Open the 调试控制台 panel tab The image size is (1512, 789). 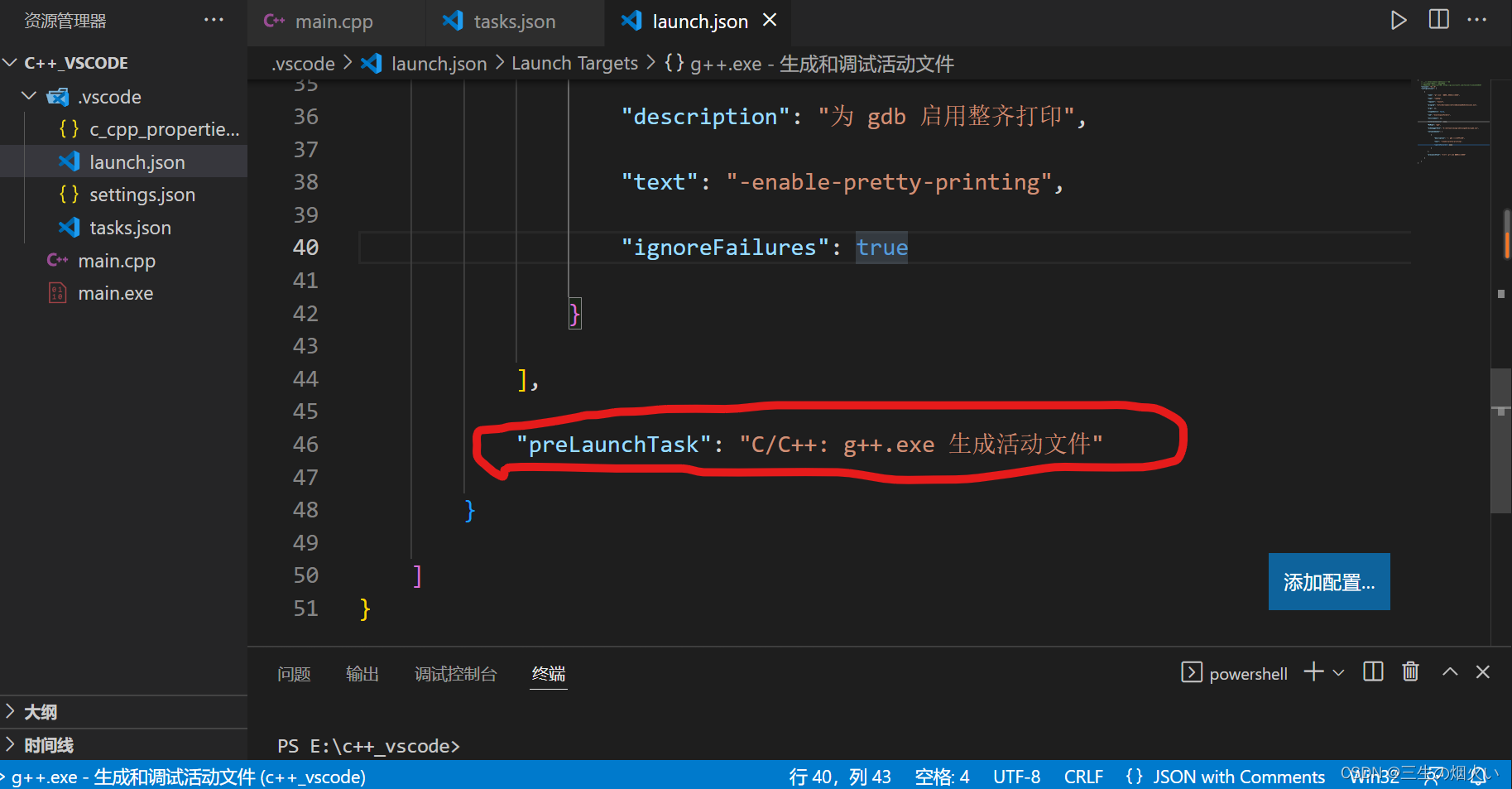pos(455,674)
